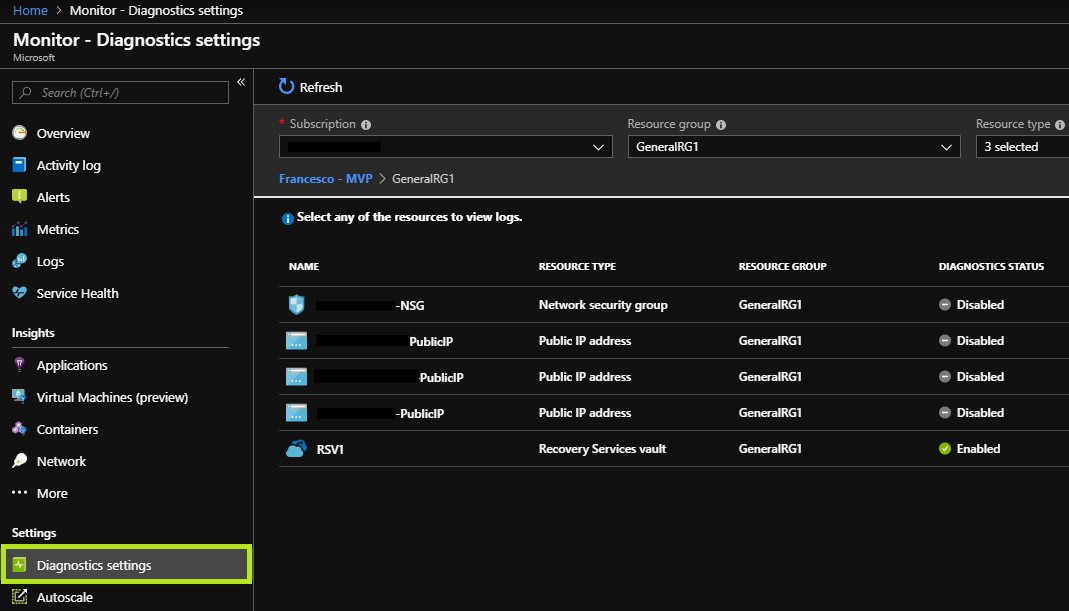Click the Resource group info icon
This screenshot has width=1069, height=611.
[721, 125]
